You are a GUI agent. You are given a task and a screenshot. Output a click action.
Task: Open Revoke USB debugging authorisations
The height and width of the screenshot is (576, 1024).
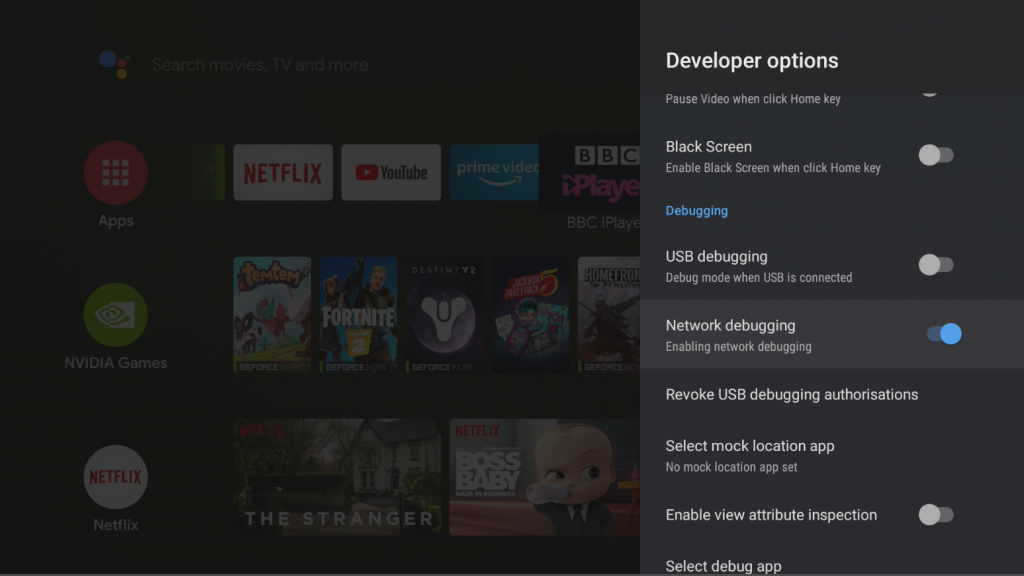point(832,394)
